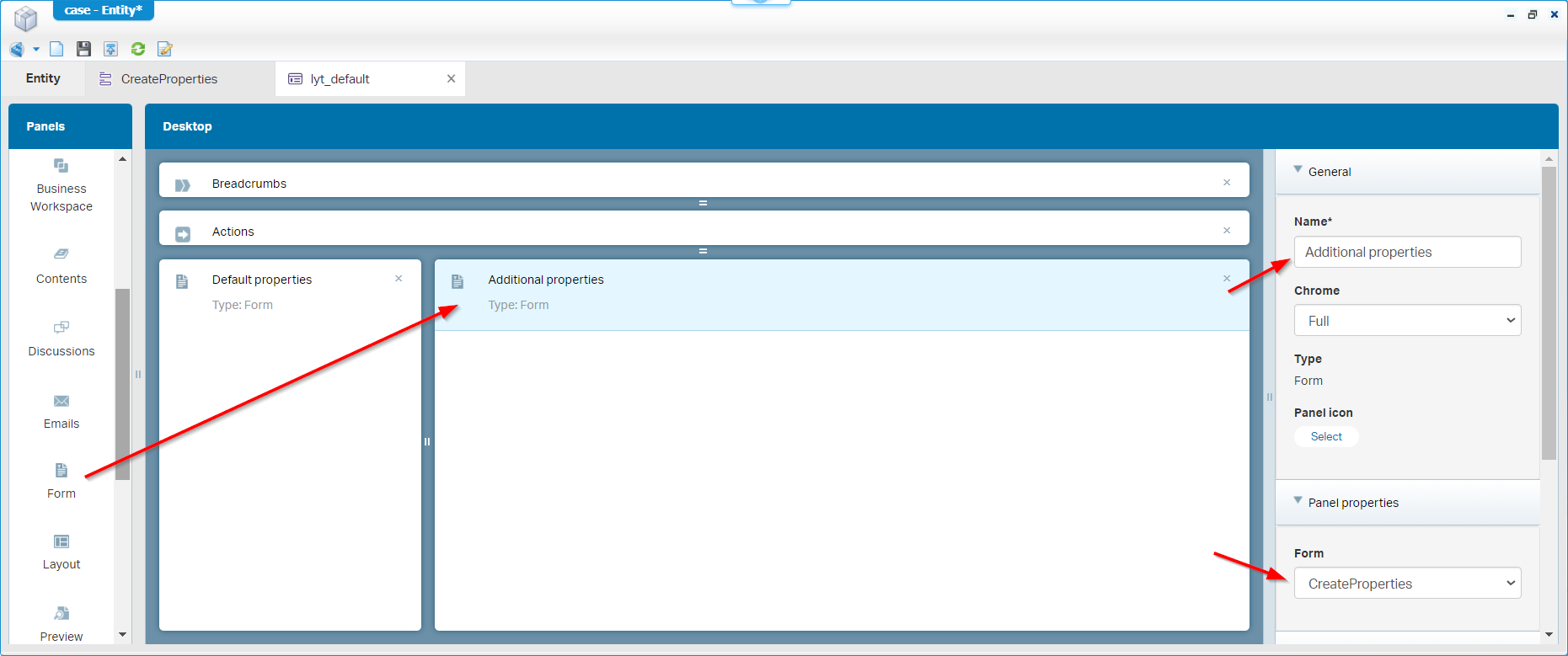Collapse the General section
The width and height of the screenshot is (1568, 656).
point(1298,171)
